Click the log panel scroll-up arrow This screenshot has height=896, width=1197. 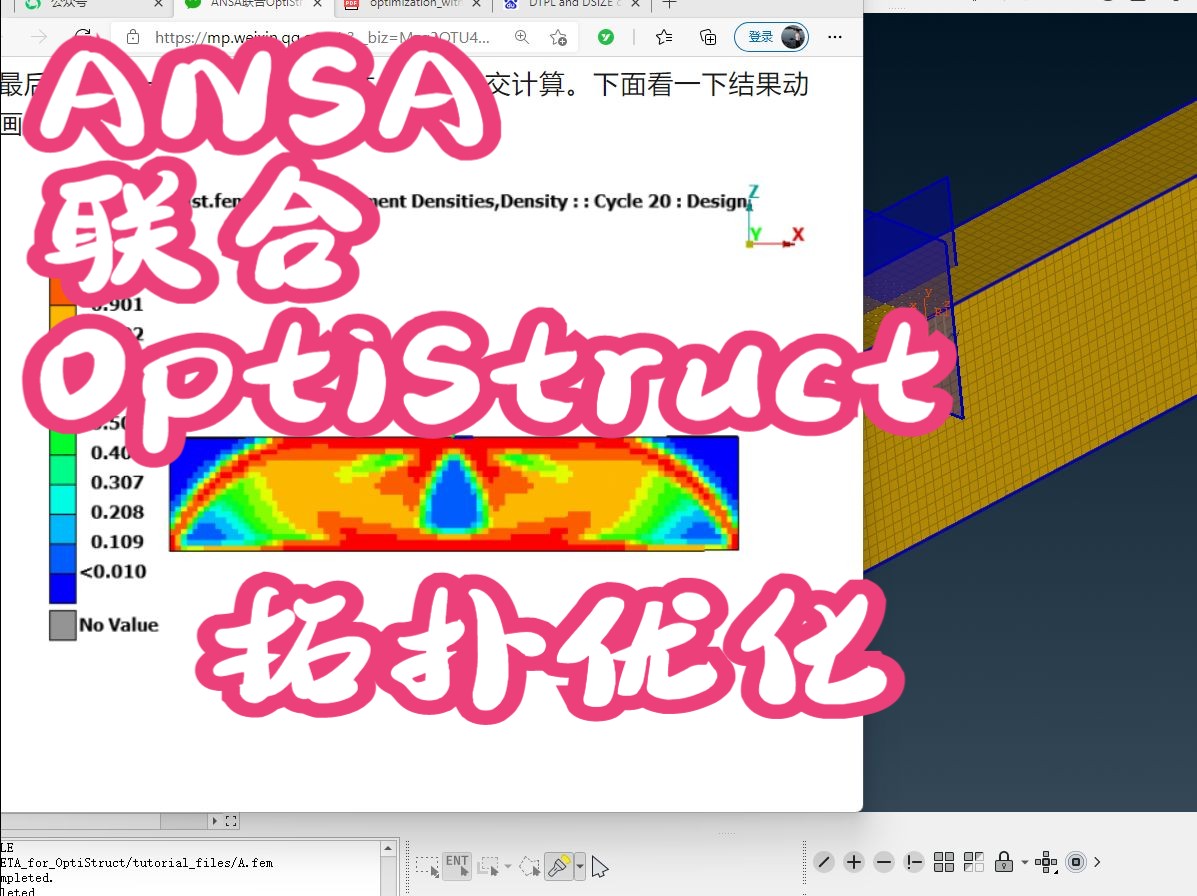[x=389, y=848]
